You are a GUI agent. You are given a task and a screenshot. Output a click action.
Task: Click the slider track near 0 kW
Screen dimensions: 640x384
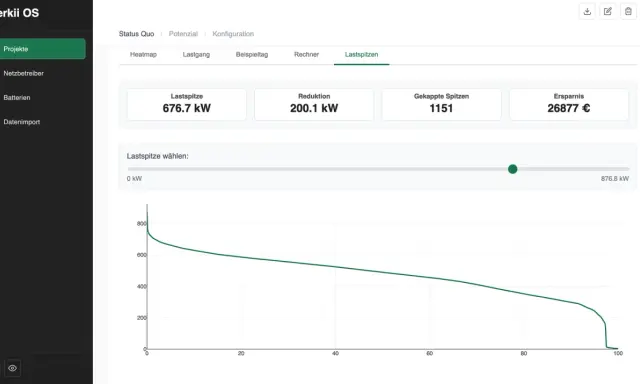131,169
